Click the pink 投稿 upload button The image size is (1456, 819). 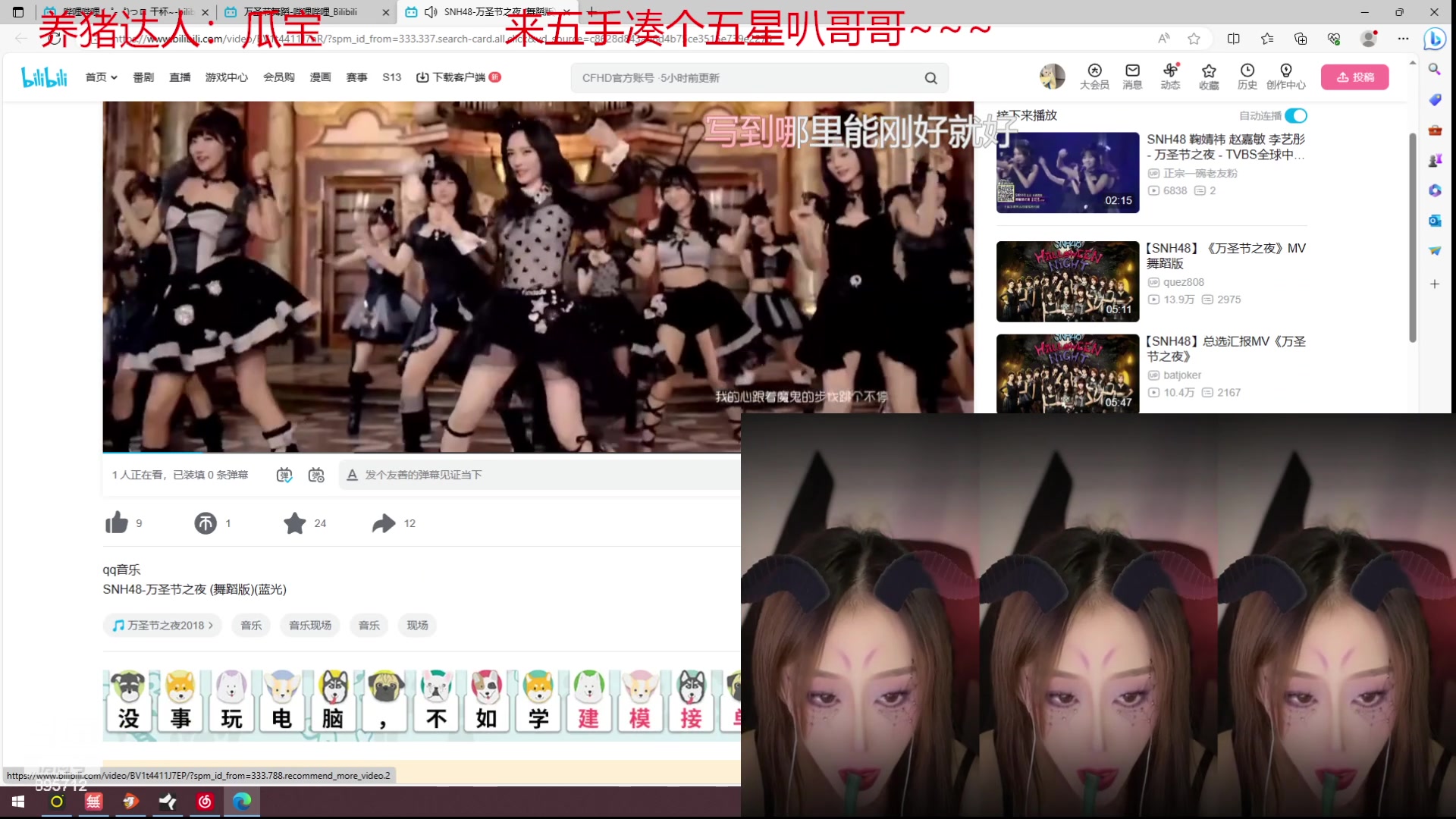(1354, 77)
